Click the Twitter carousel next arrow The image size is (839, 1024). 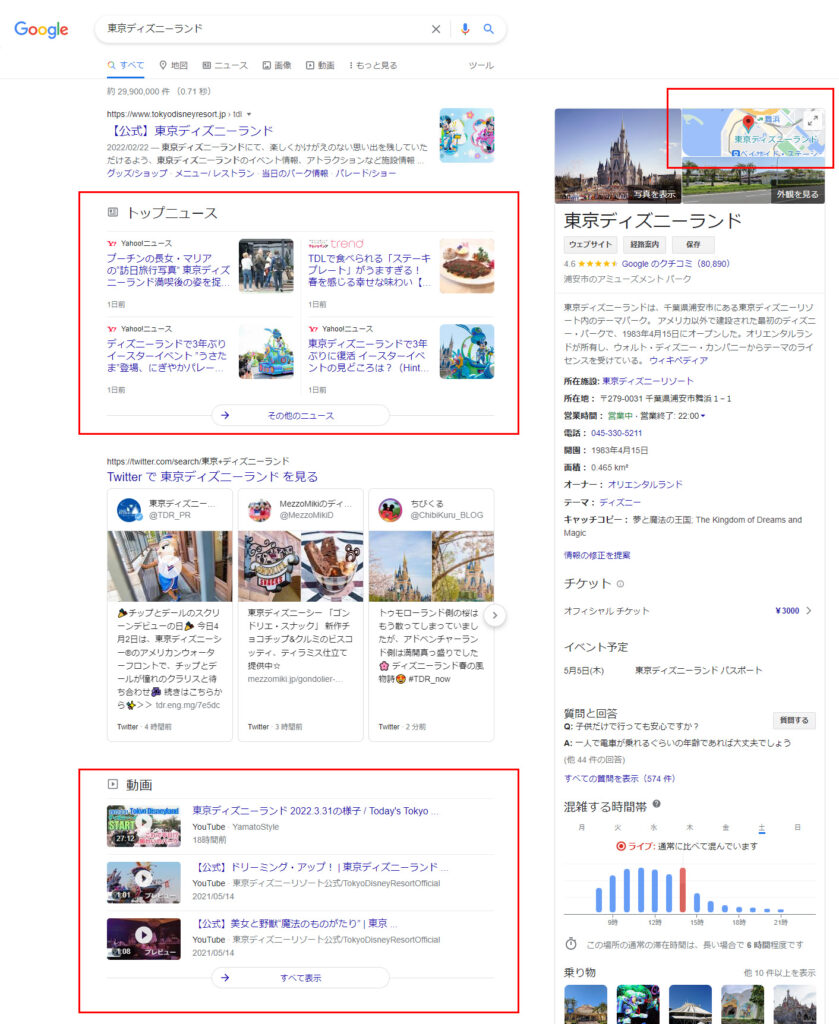(496, 615)
